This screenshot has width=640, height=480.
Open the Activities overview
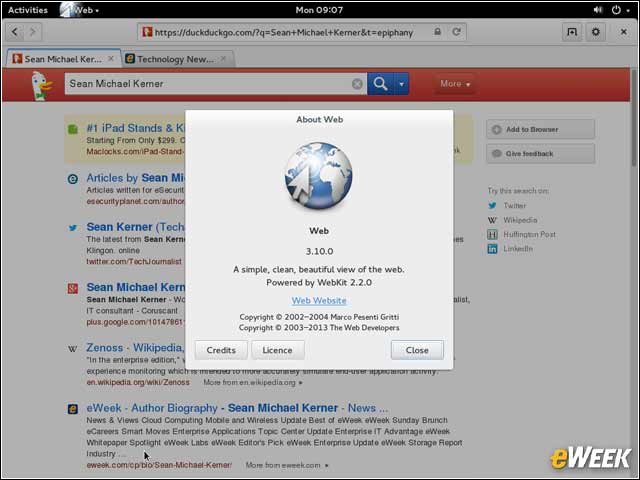click(28, 10)
